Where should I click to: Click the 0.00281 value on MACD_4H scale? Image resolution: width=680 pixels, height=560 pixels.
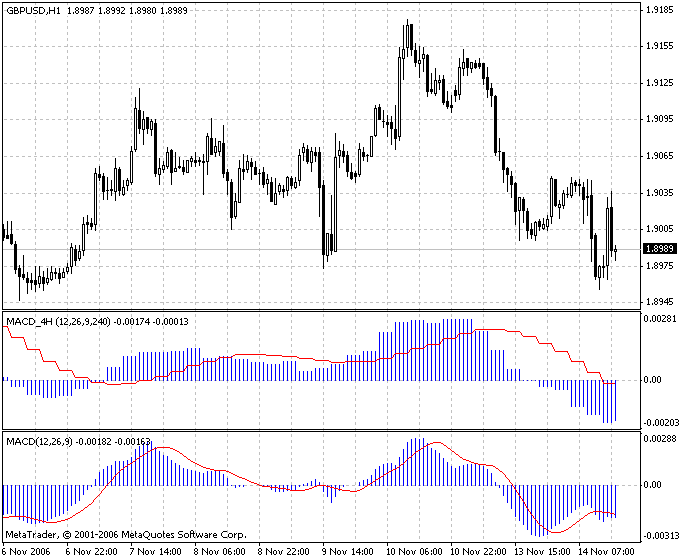pos(660,319)
